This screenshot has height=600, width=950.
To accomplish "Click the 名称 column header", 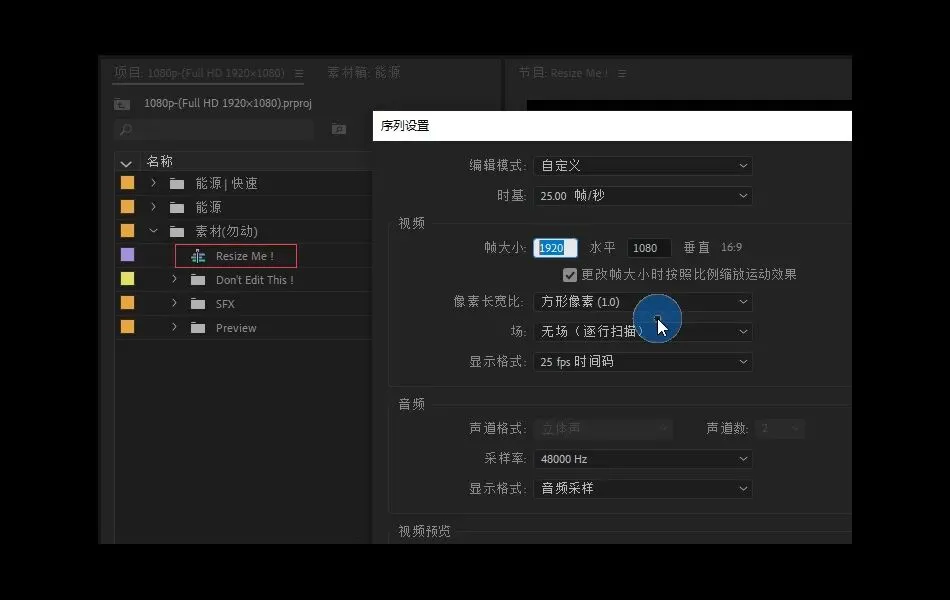I will [160, 161].
